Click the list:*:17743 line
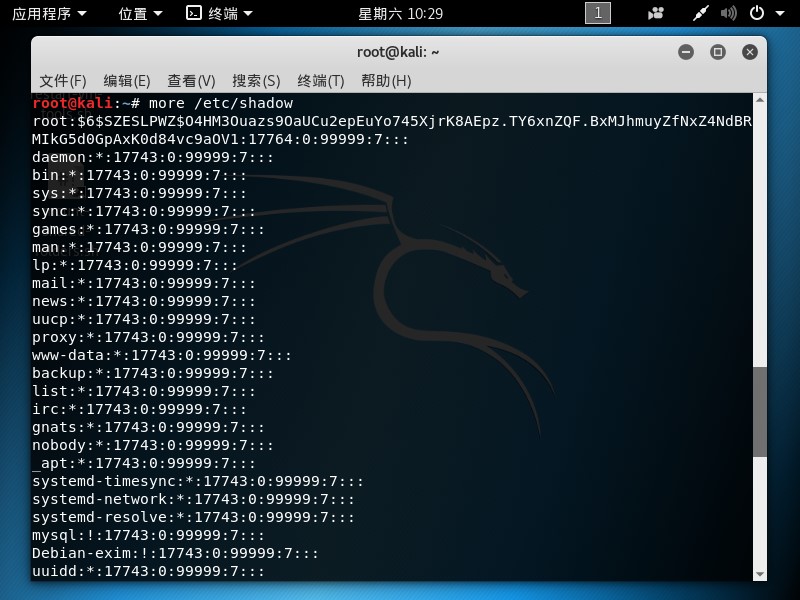The image size is (800, 600). (144, 391)
